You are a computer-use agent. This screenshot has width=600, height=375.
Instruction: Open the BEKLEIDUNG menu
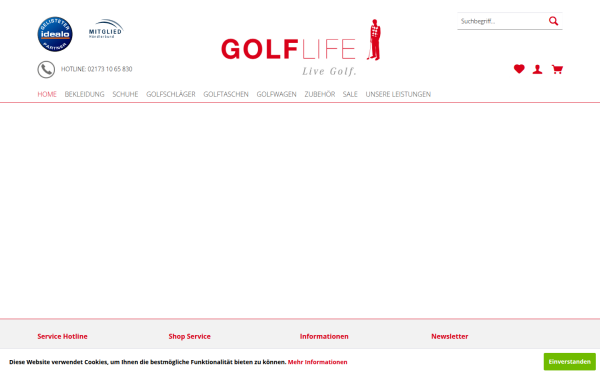coord(84,94)
